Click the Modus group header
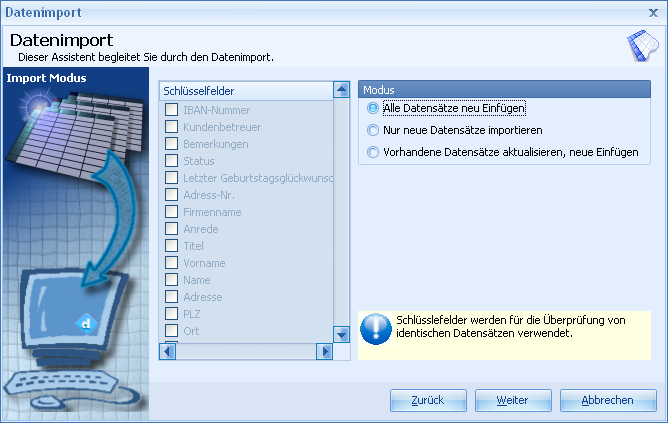 tap(504, 90)
